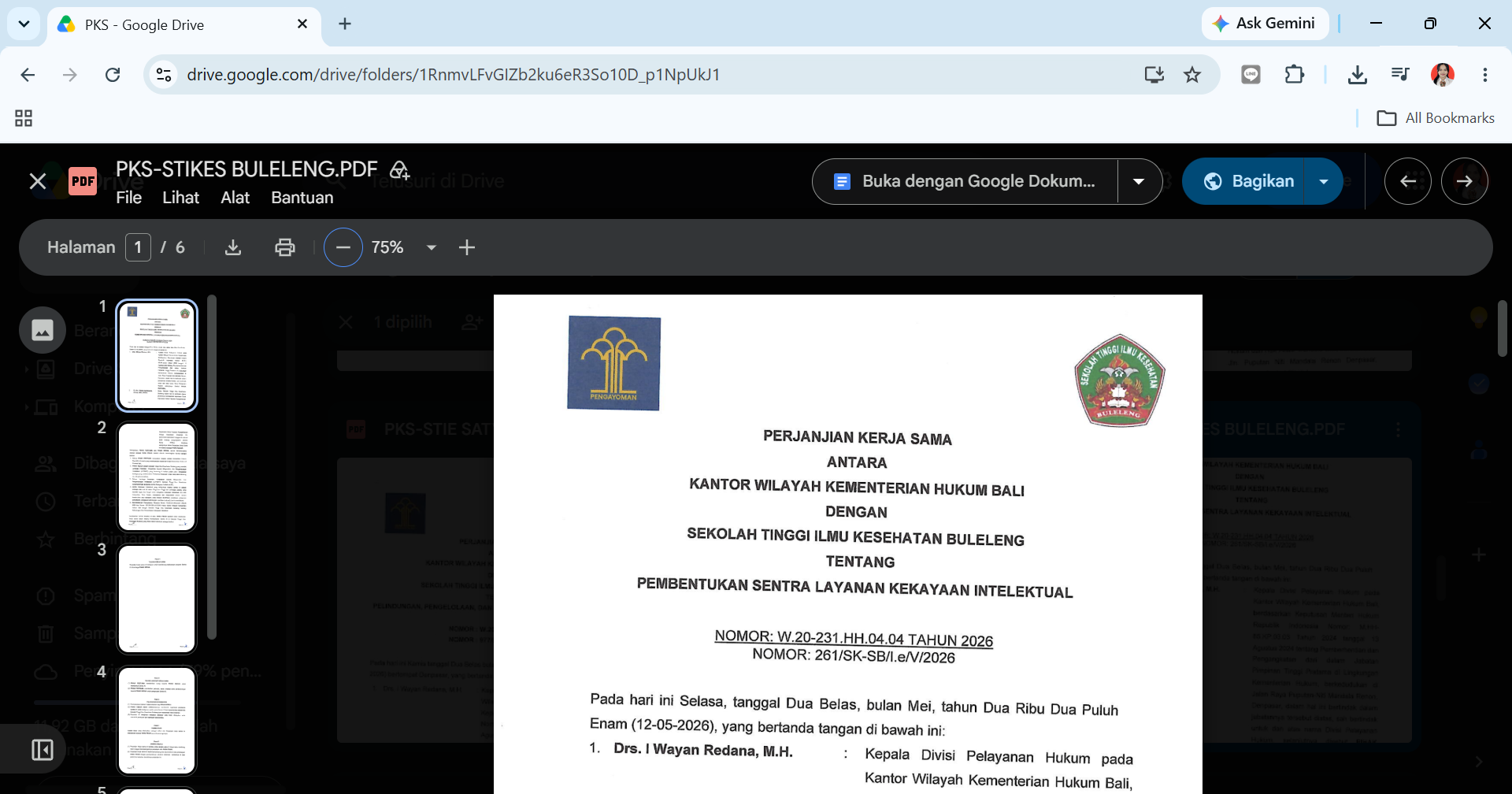Open the Lihat menu
The width and height of the screenshot is (1512, 794).
[x=180, y=198]
